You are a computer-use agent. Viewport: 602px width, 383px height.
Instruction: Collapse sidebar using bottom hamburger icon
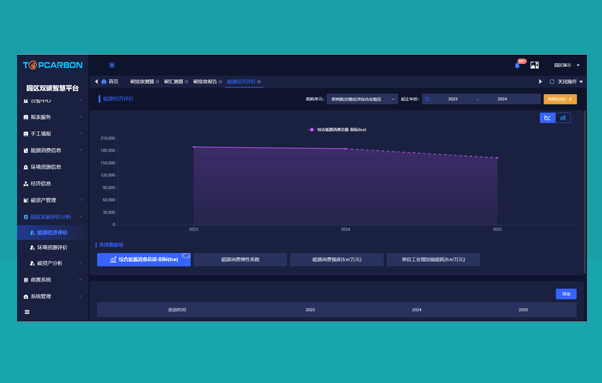click(27, 312)
